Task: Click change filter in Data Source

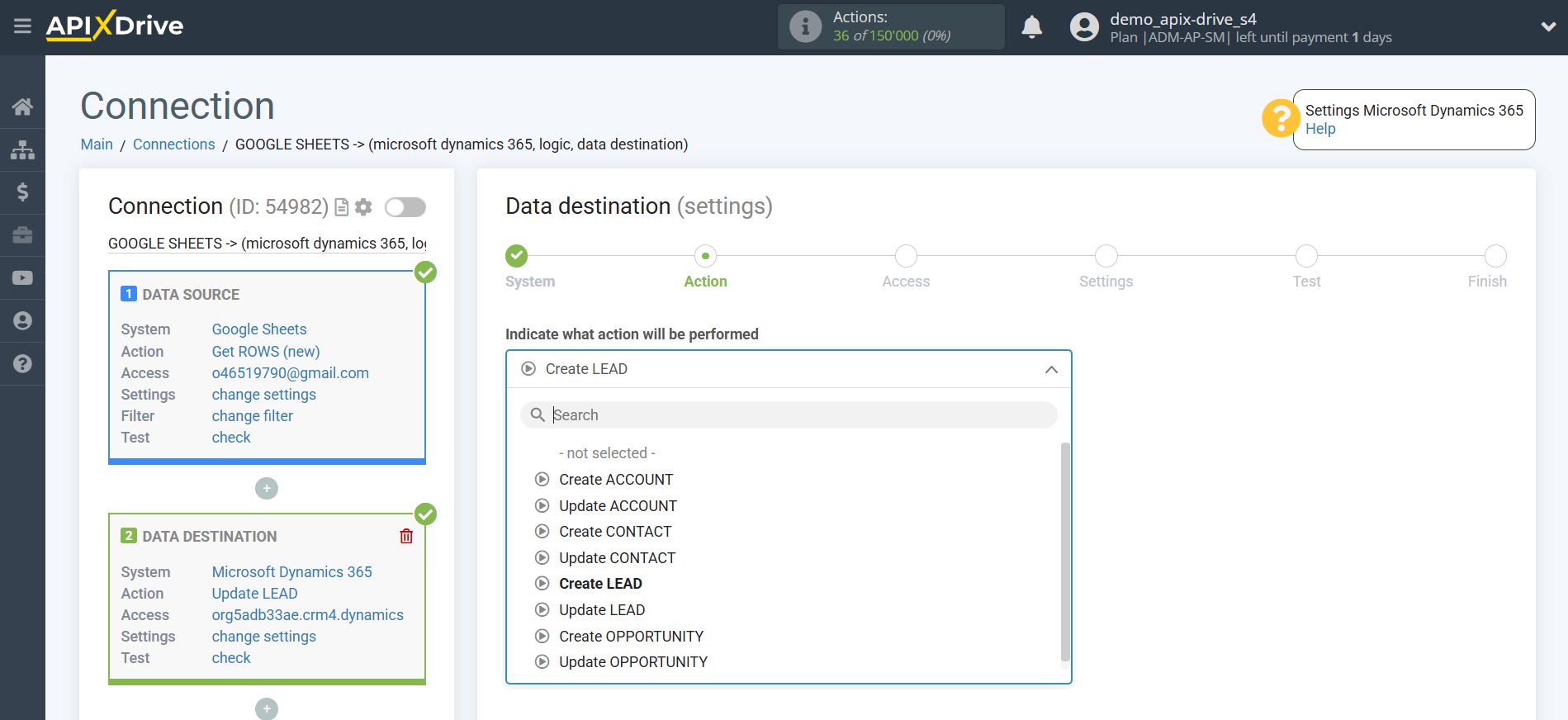Action: click(x=253, y=416)
